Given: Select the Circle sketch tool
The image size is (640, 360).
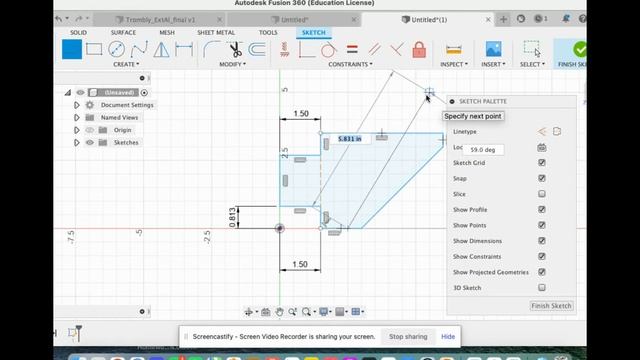Looking at the screenshot, I should pyautogui.click(x=116, y=49).
